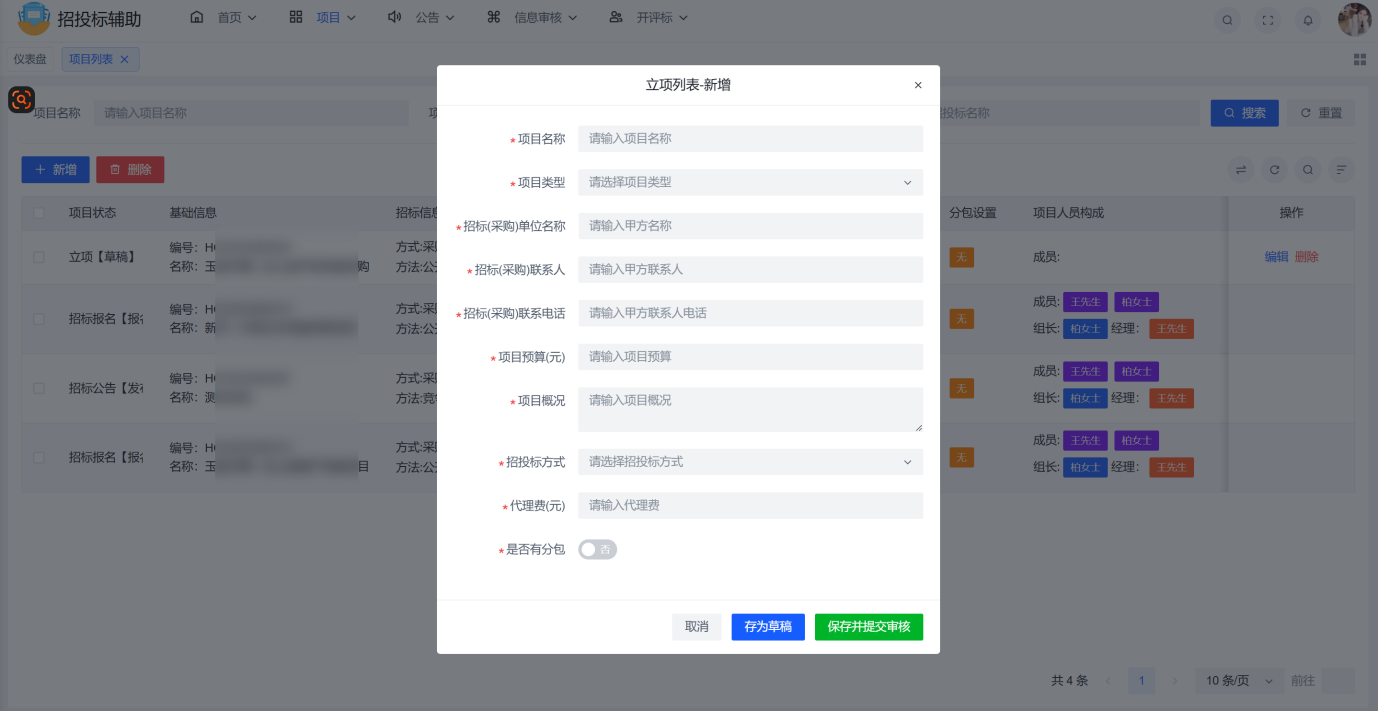Click the 存为草稿 button

point(767,627)
